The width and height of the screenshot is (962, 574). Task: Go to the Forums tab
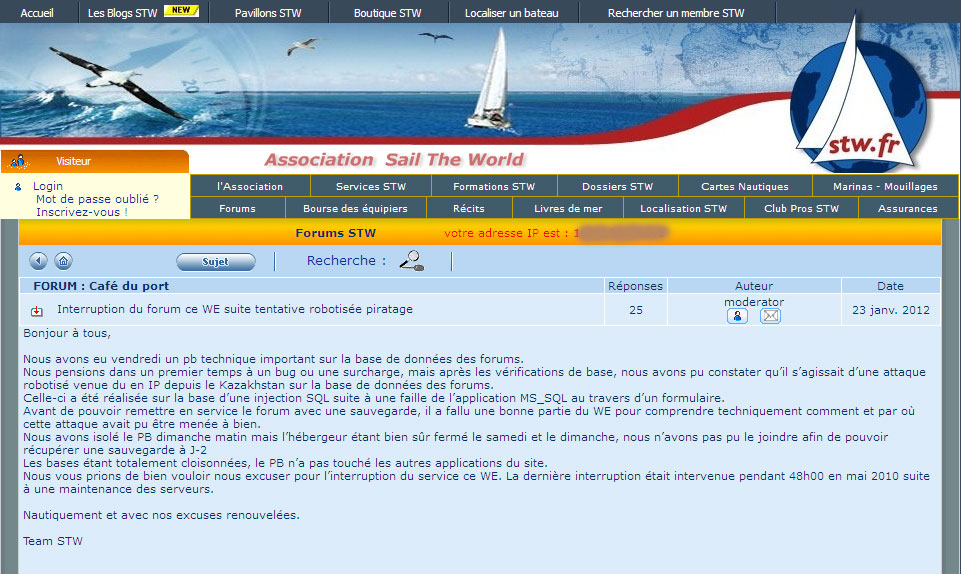click(x=237, y=208)
